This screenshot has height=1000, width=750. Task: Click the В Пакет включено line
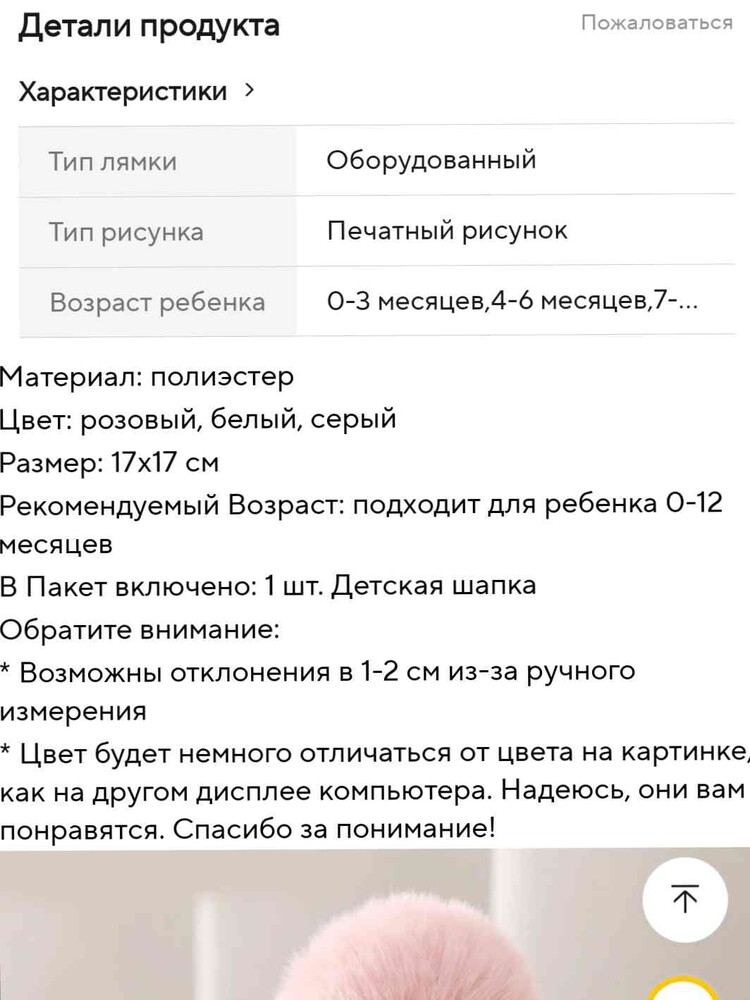click(268, 586)
